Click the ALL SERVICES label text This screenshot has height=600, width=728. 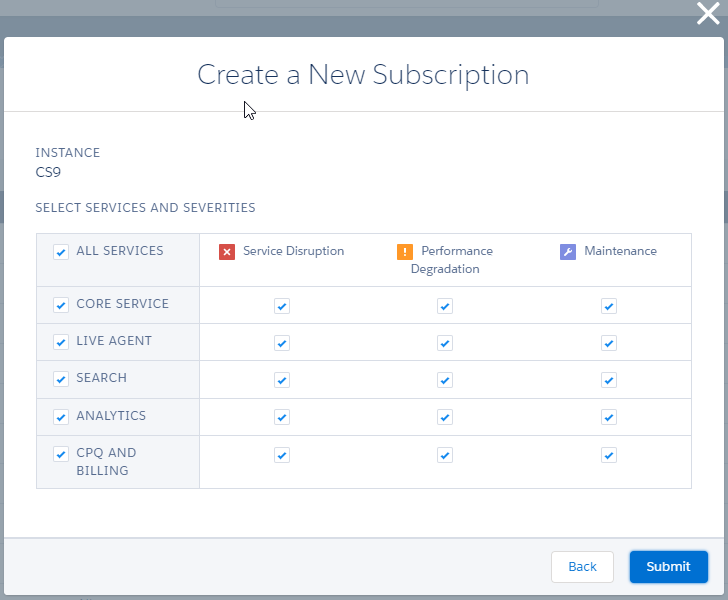tap(120, 251)
